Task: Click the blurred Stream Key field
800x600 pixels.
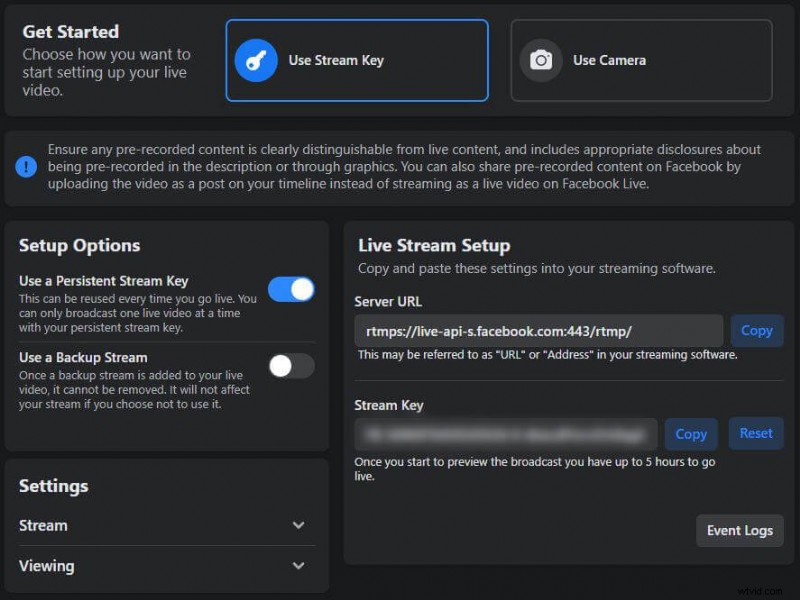Action: click(505, 434)
